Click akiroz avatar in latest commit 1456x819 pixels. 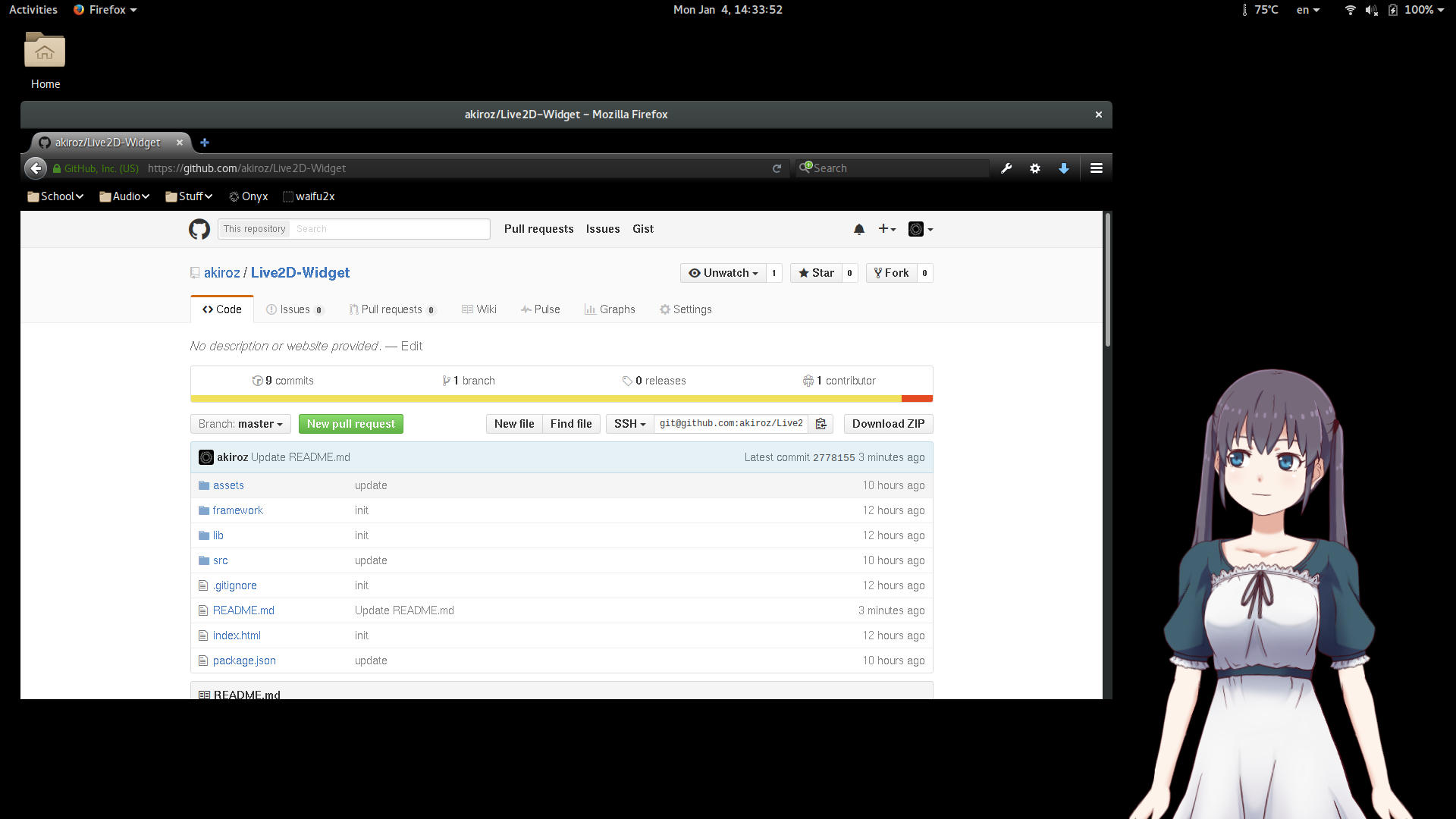(206, 457)
